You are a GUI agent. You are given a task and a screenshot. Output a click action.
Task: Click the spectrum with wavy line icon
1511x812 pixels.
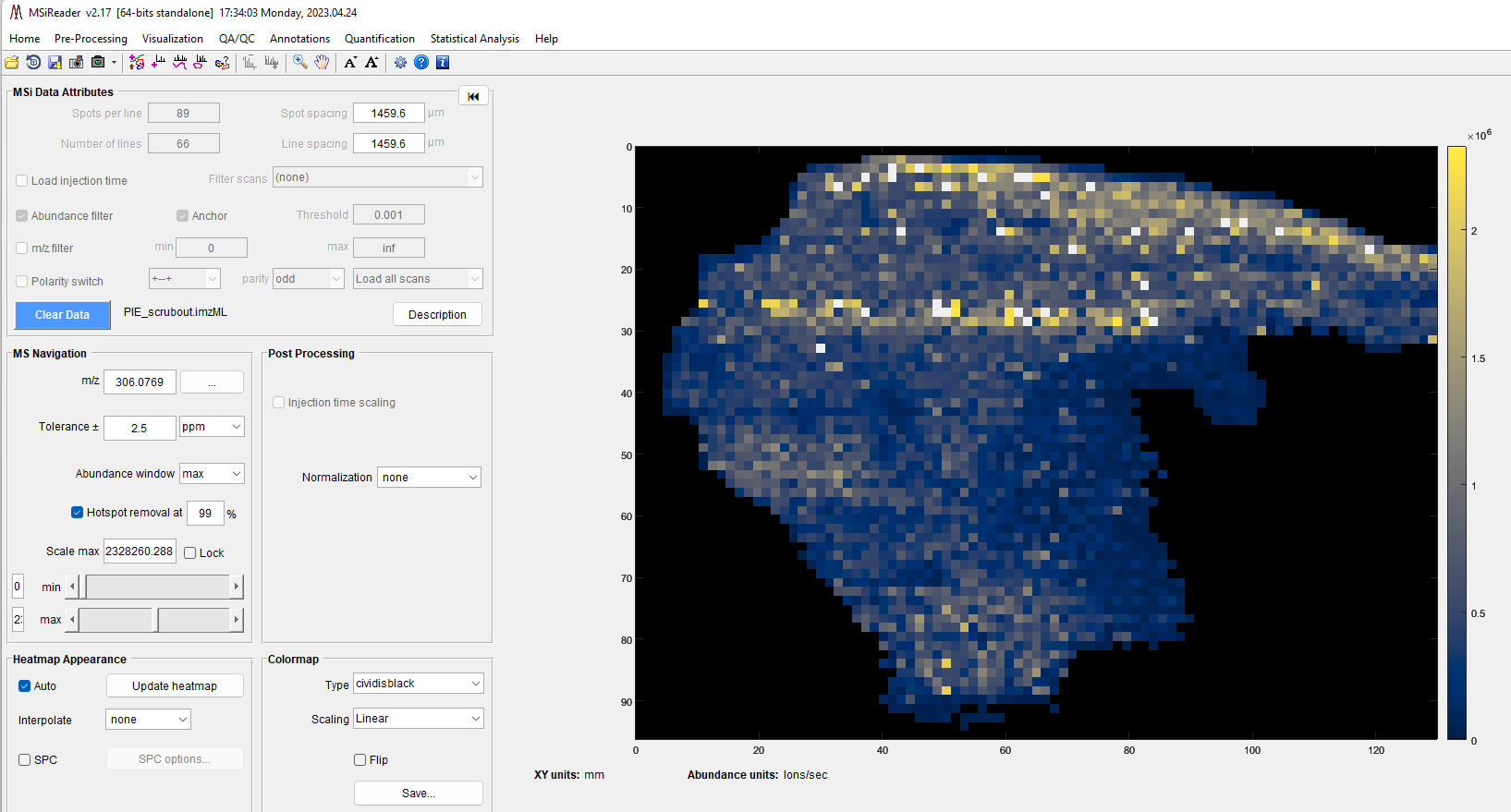[179, 62]
